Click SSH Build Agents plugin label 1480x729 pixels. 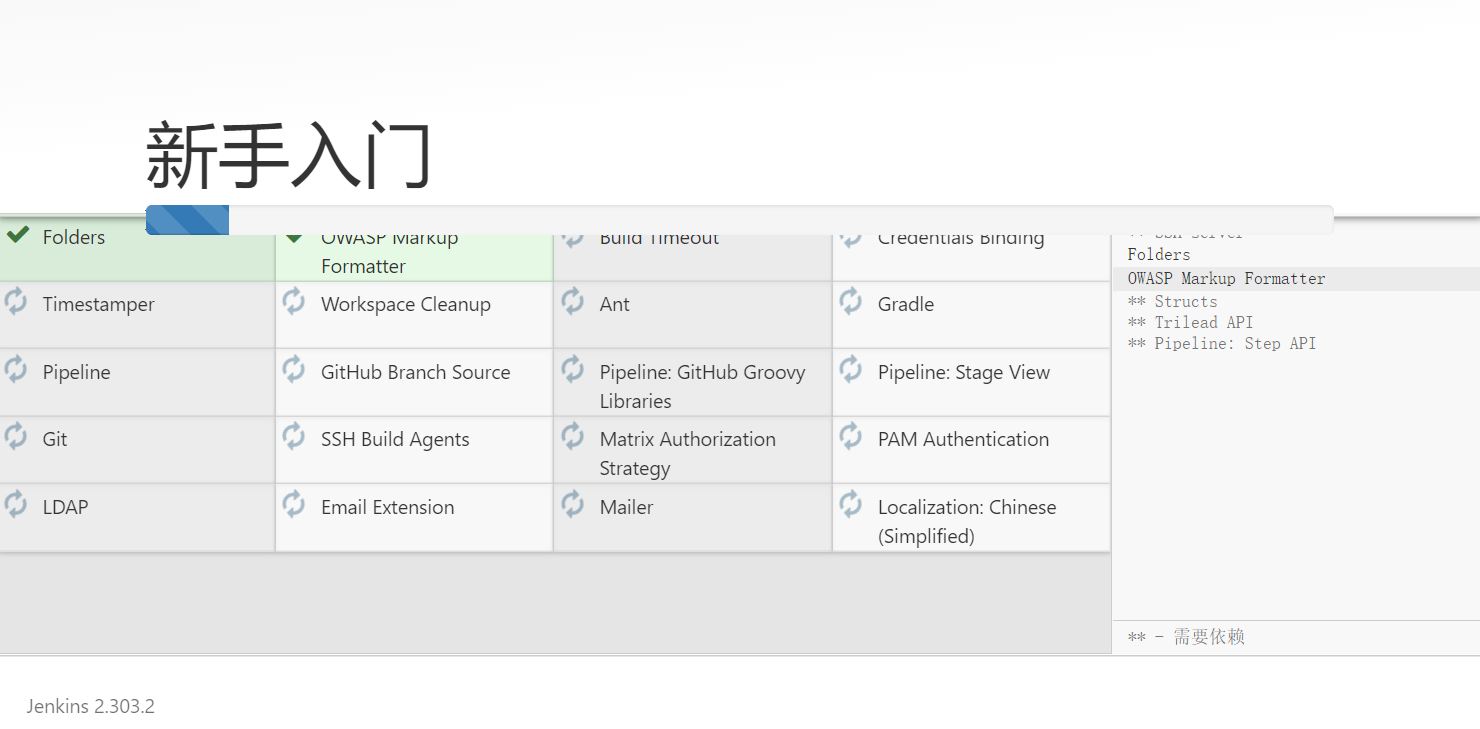(395, 439)
